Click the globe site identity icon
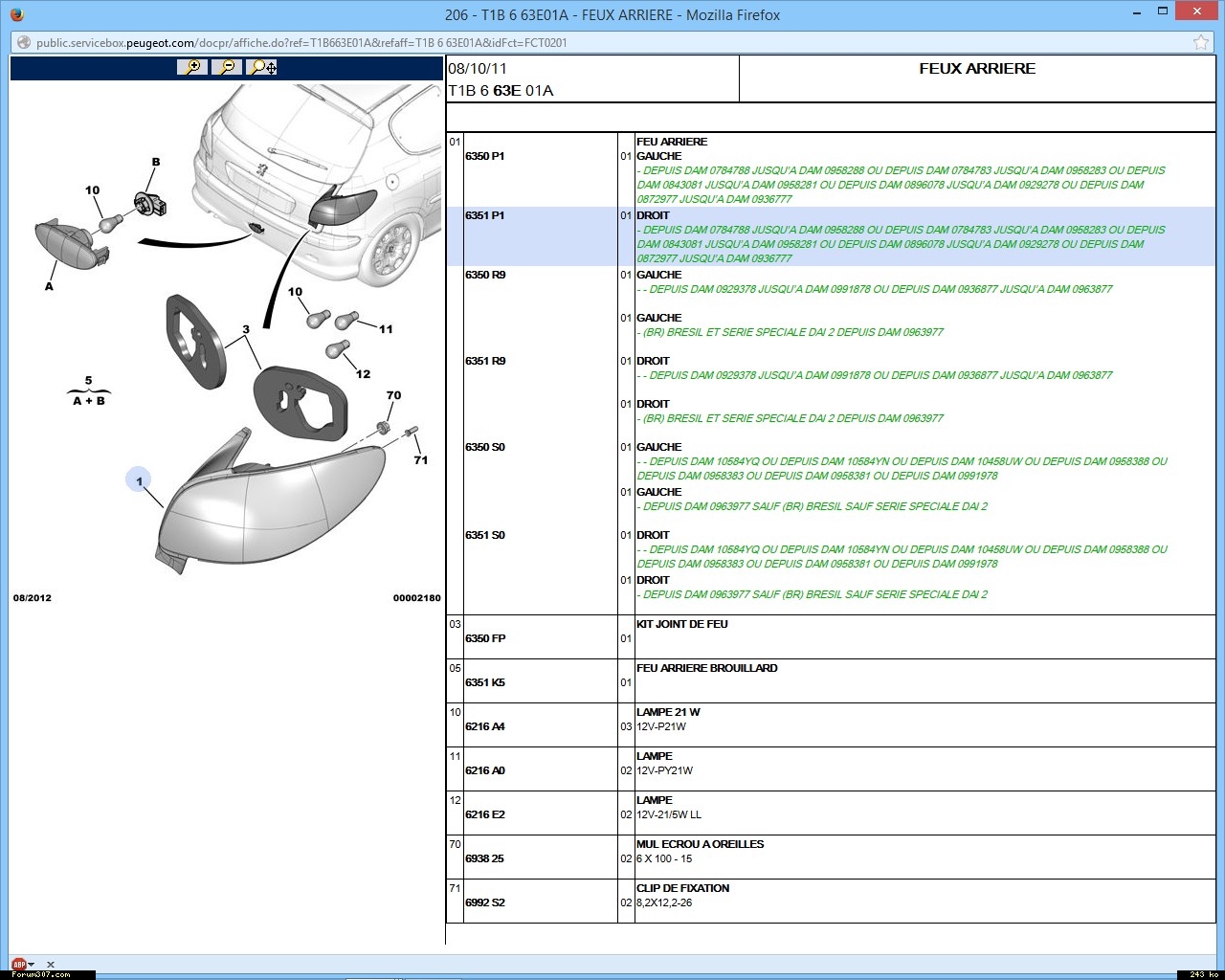This screenshot has height=980, width=1225. (x=24, y=42)
